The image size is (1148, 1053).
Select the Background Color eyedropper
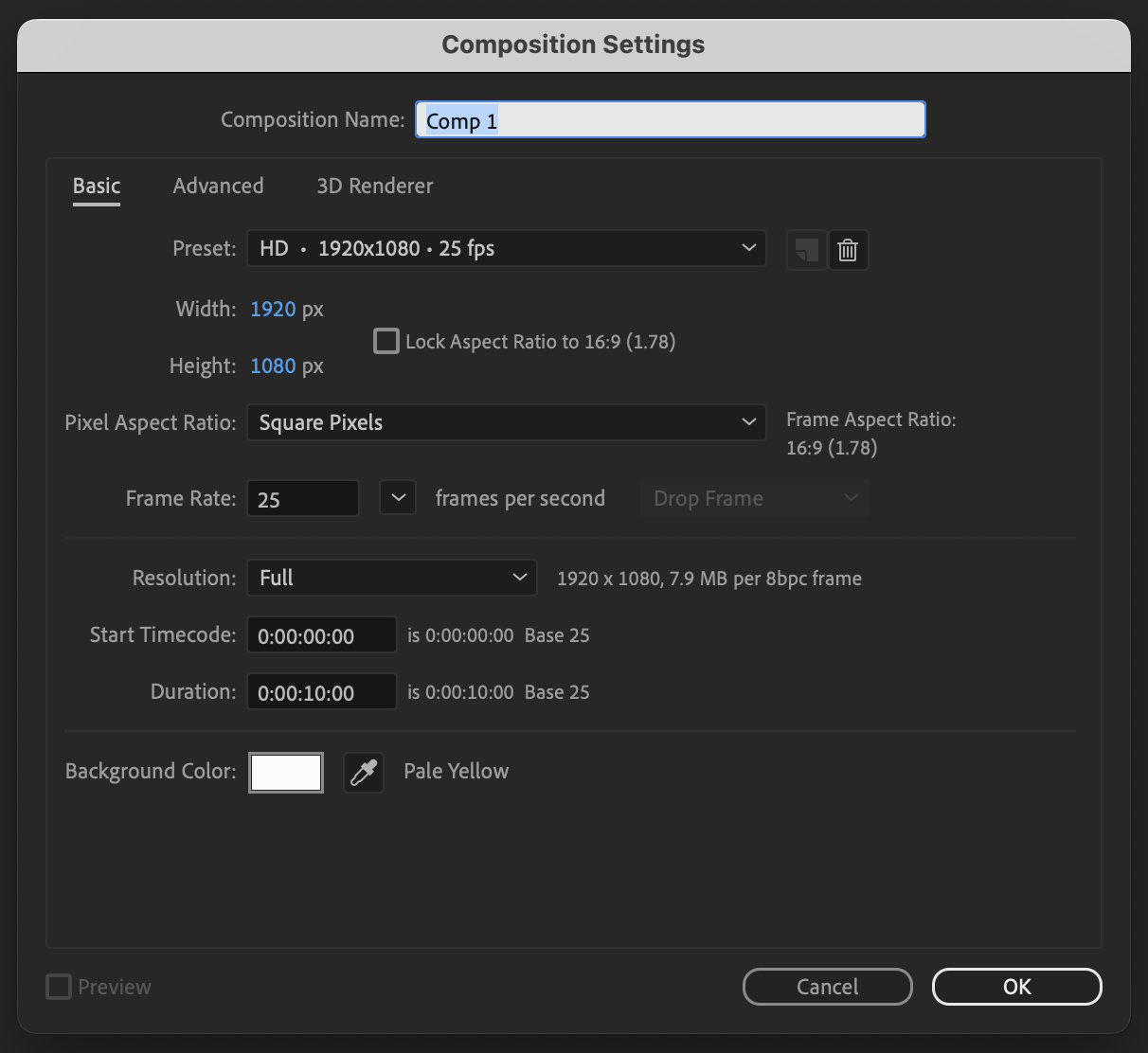click(x=364, y=772)
